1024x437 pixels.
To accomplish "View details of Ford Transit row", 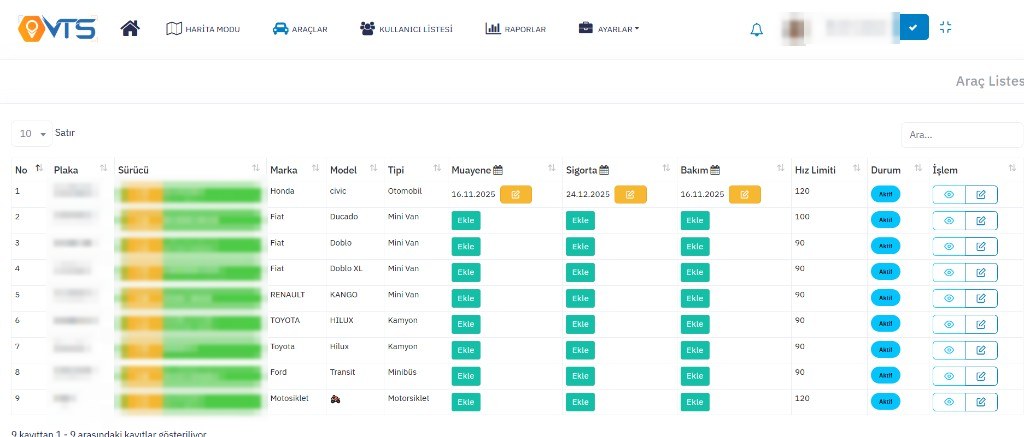I will (x=949, y=376).
